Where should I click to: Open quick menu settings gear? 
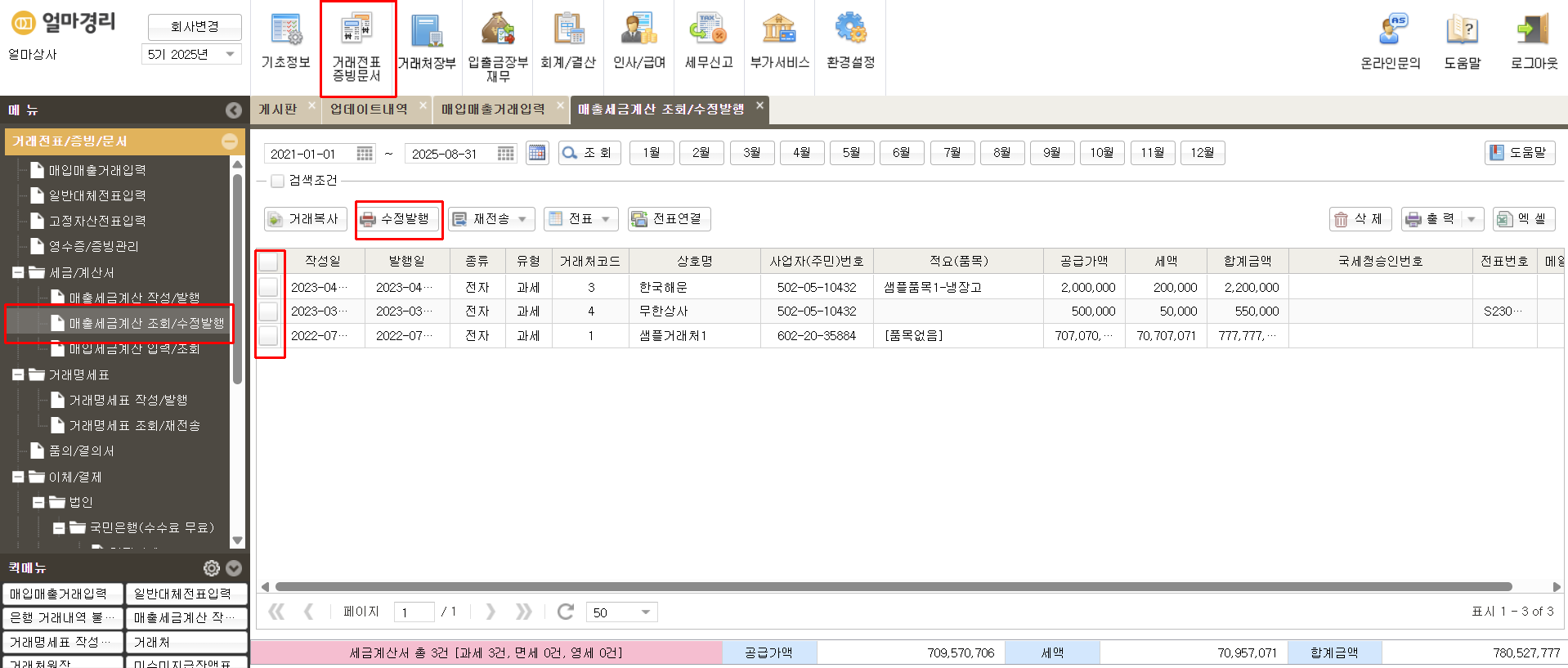(x=212, y=568)
